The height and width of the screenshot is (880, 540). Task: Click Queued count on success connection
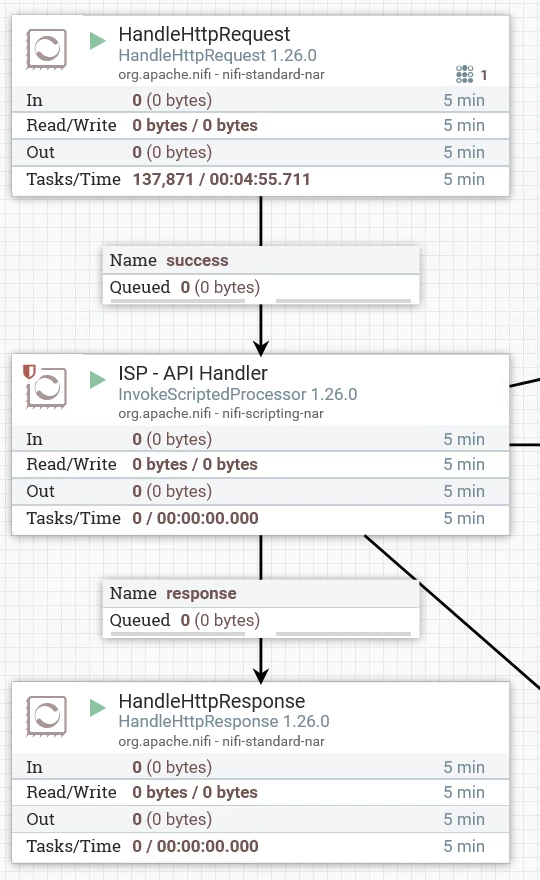(x=220, y=287)
